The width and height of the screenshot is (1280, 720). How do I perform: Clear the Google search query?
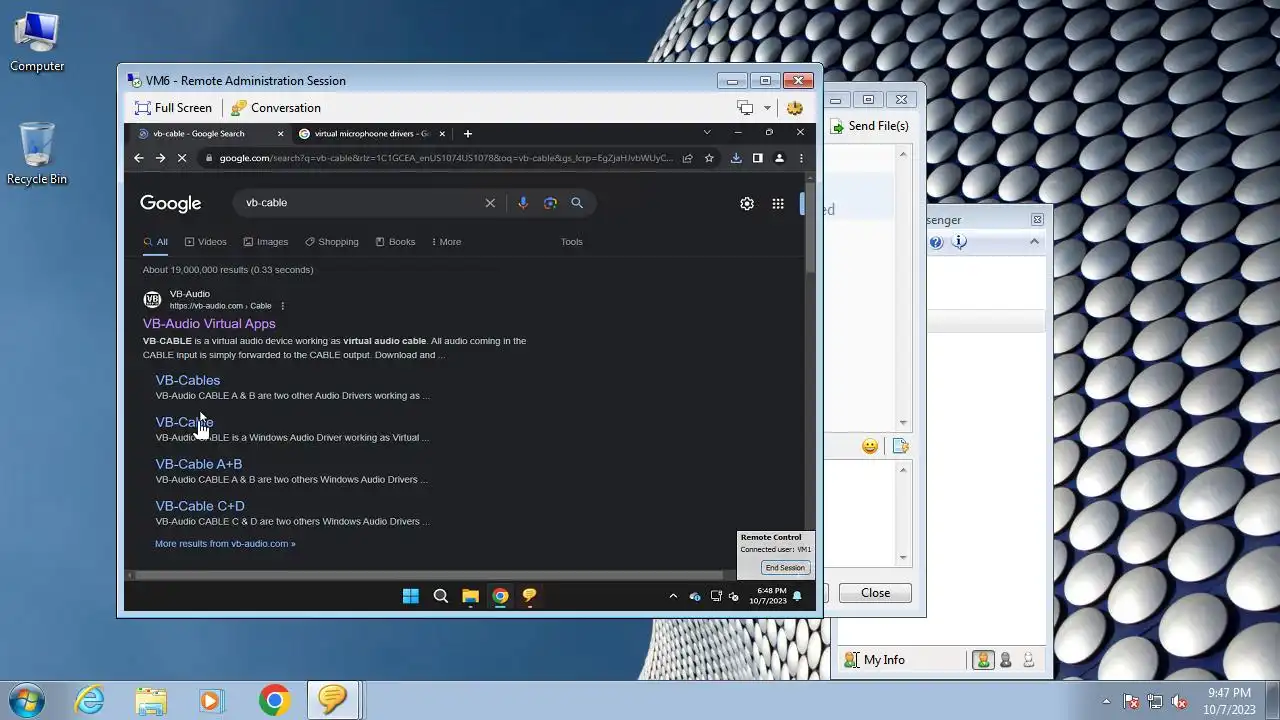490,203
